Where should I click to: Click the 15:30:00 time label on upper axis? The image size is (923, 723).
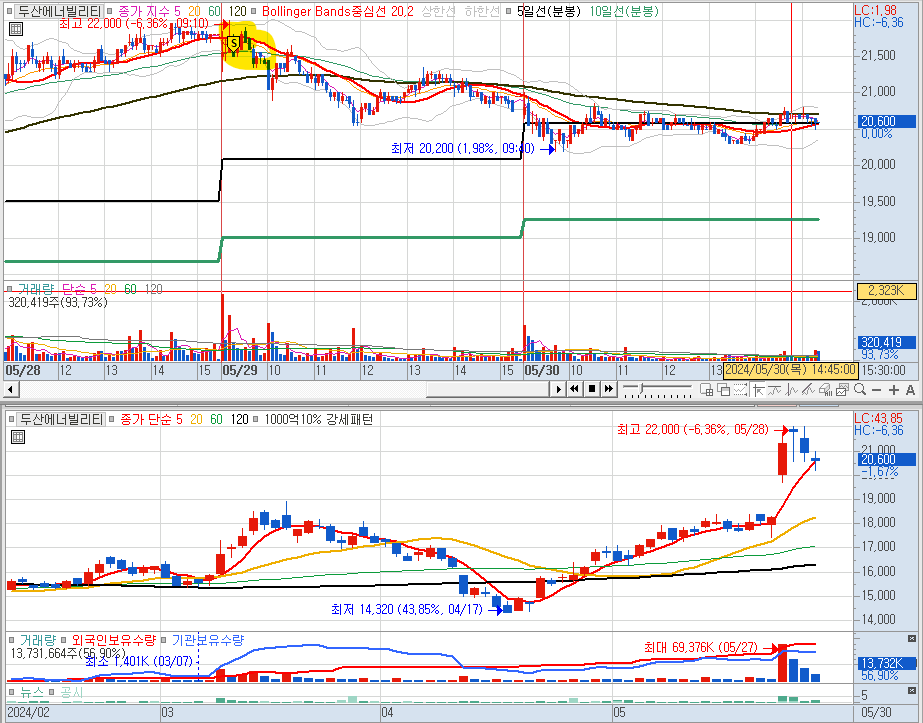coord(883,370)
